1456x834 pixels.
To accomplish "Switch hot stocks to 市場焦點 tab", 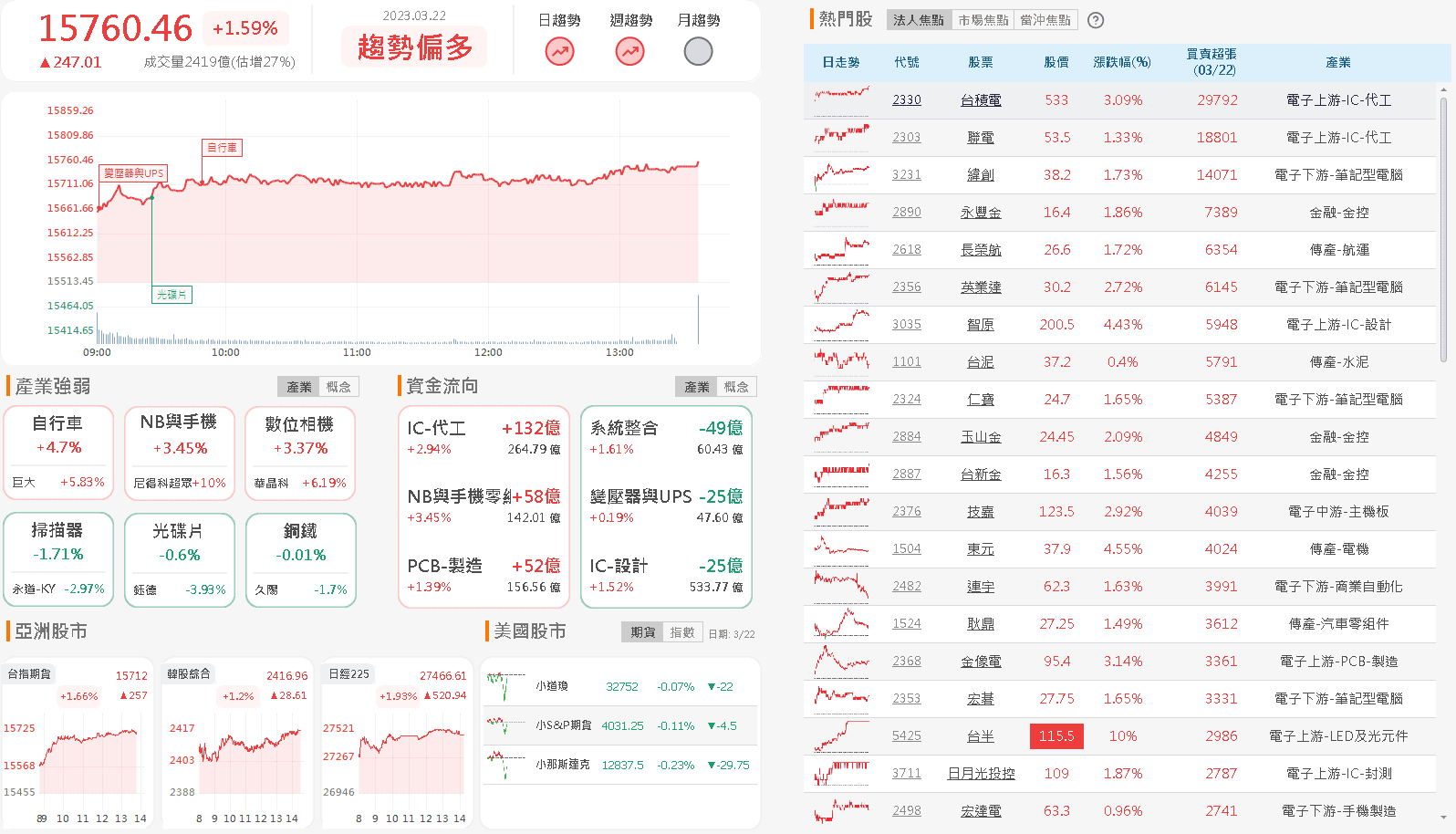I will pos(983,20).
